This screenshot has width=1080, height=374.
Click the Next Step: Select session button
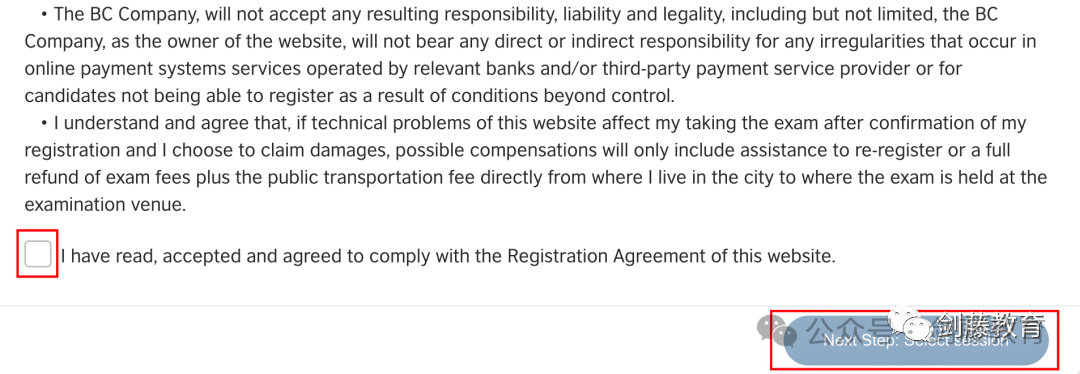click(916, 340)
